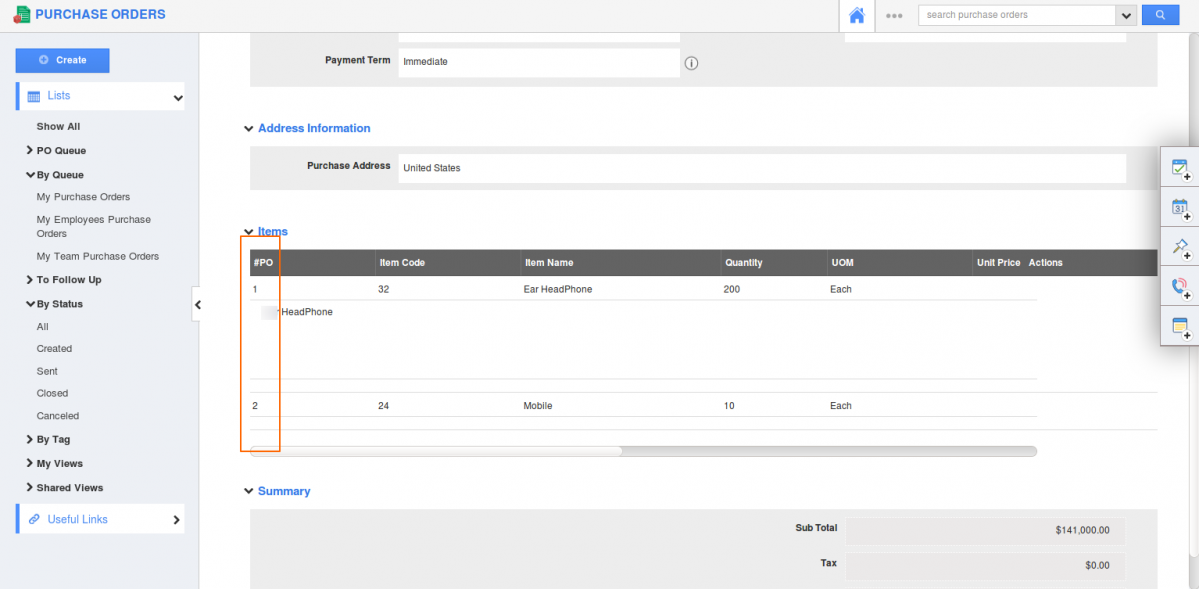
Task: Open My Purchase Orders list
Action: pos(83,197)
